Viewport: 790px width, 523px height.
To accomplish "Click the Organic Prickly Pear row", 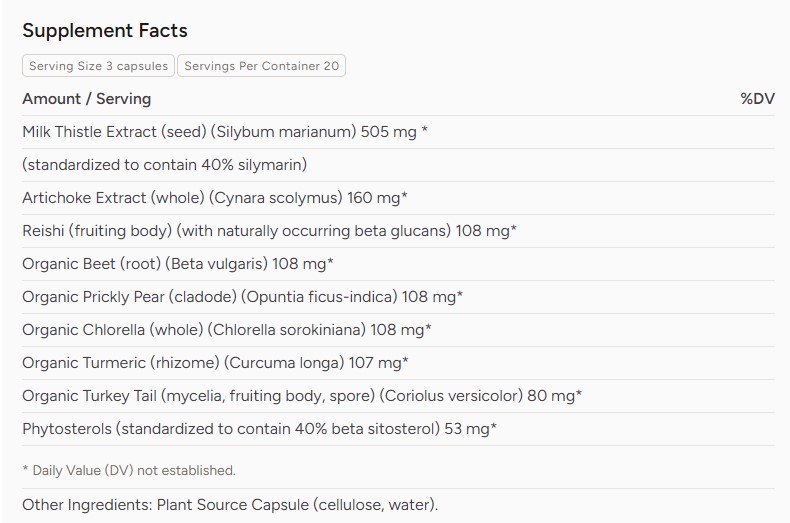I will [x=398, y=297].
